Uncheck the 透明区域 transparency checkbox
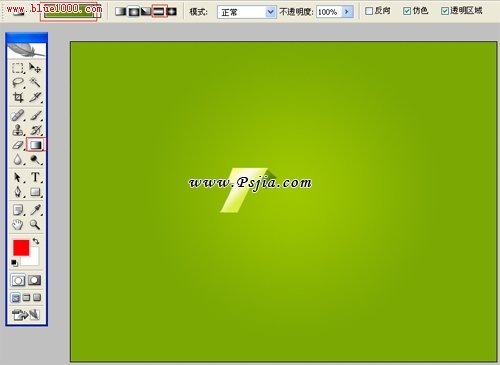This screenshot has height=365, width=500. click(445, 11)
